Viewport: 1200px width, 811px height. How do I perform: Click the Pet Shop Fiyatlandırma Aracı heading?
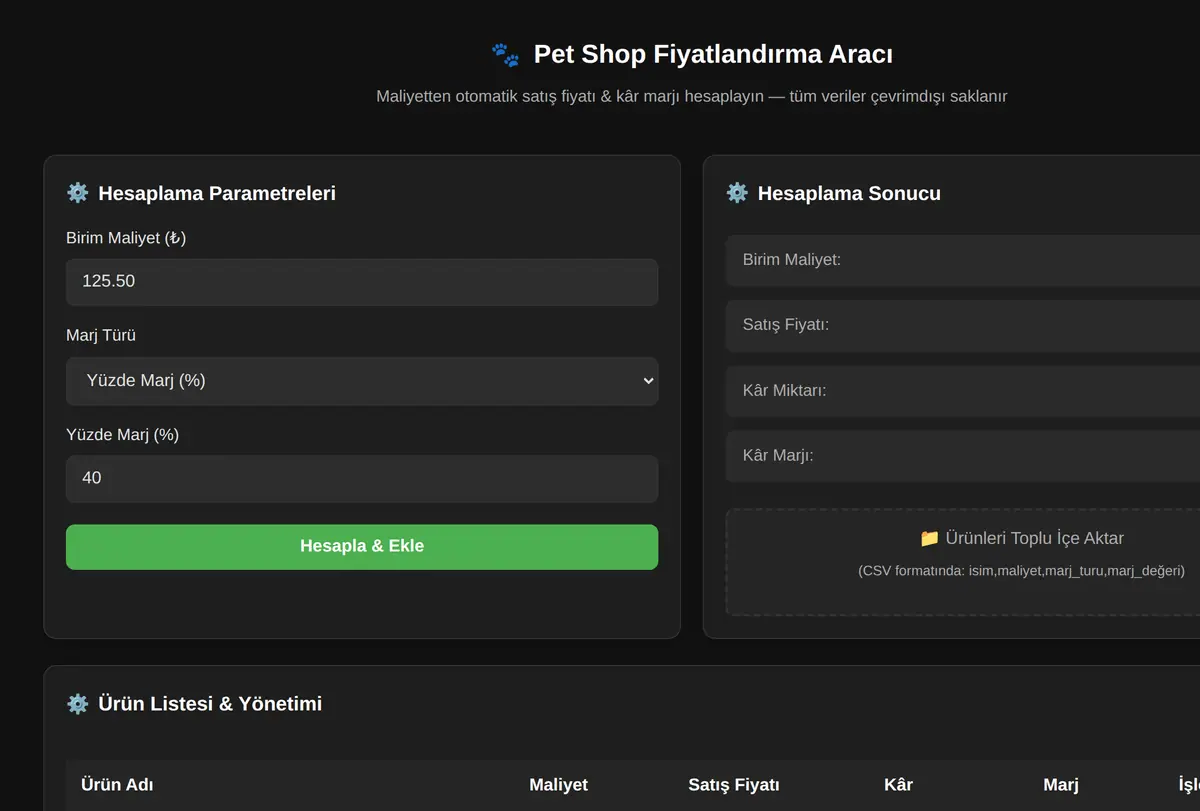point(713,54)
